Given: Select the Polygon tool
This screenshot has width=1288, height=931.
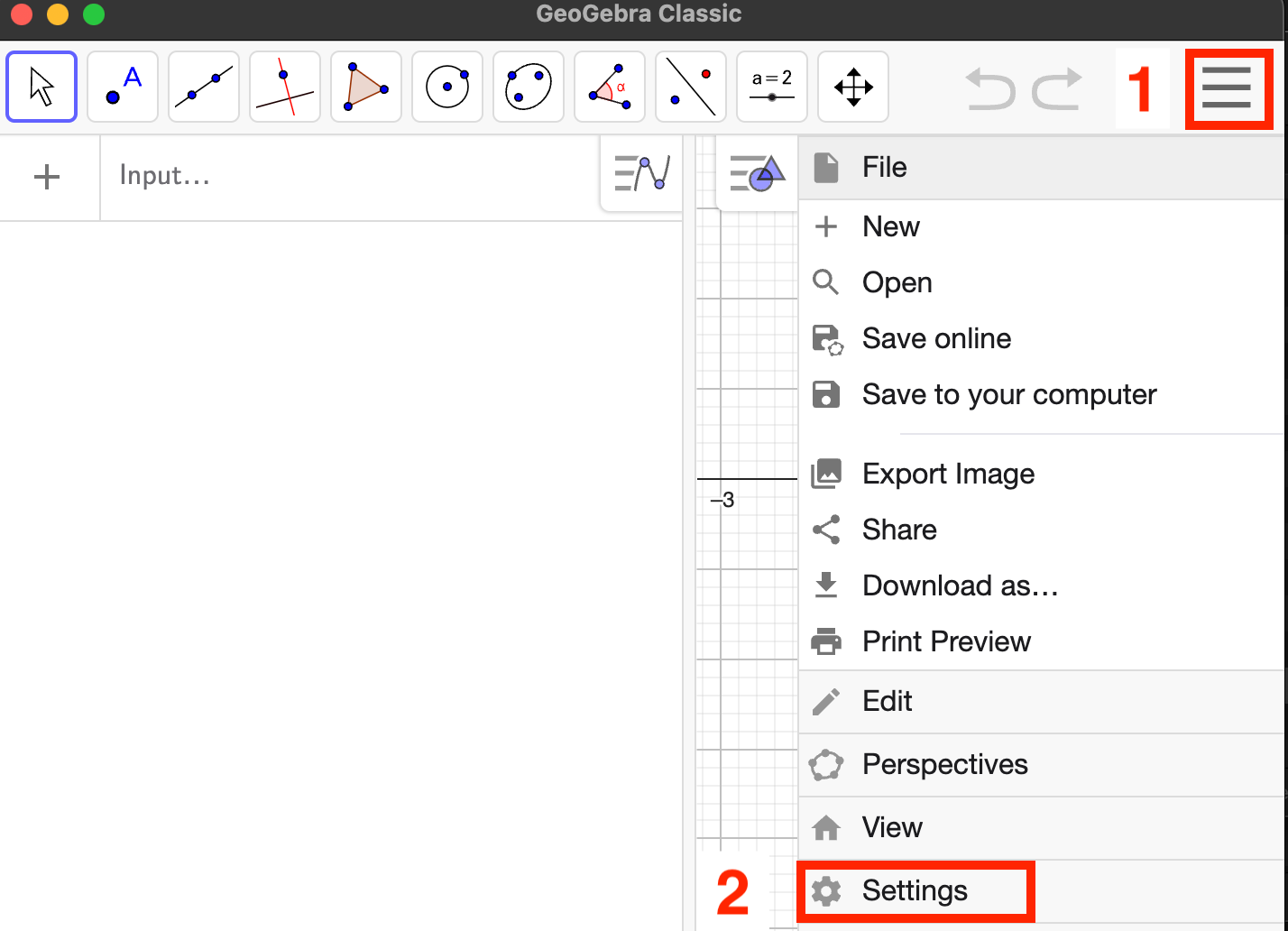Looking at the screenshot, I should coord(366,87).
